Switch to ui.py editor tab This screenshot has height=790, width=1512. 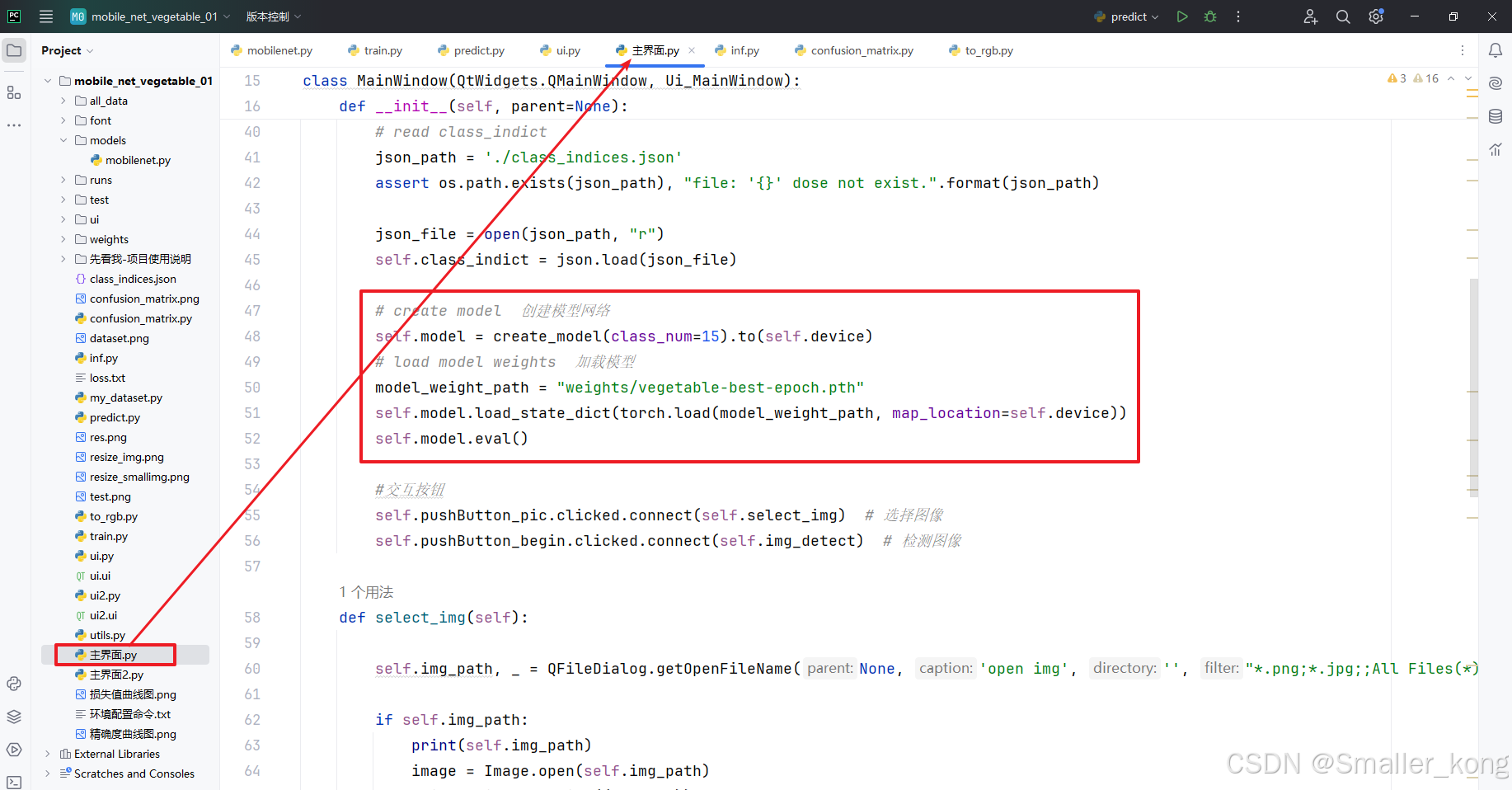coord(560,50)
